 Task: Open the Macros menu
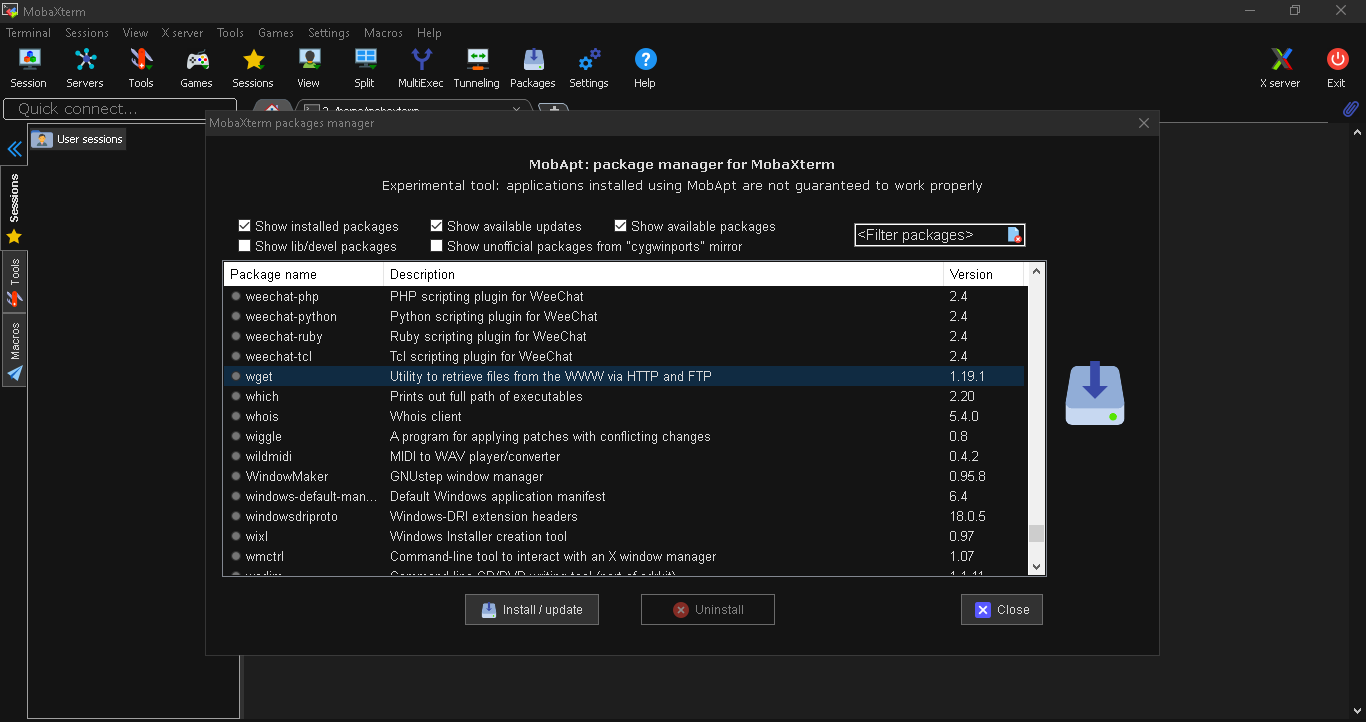[x=383, y=33]
